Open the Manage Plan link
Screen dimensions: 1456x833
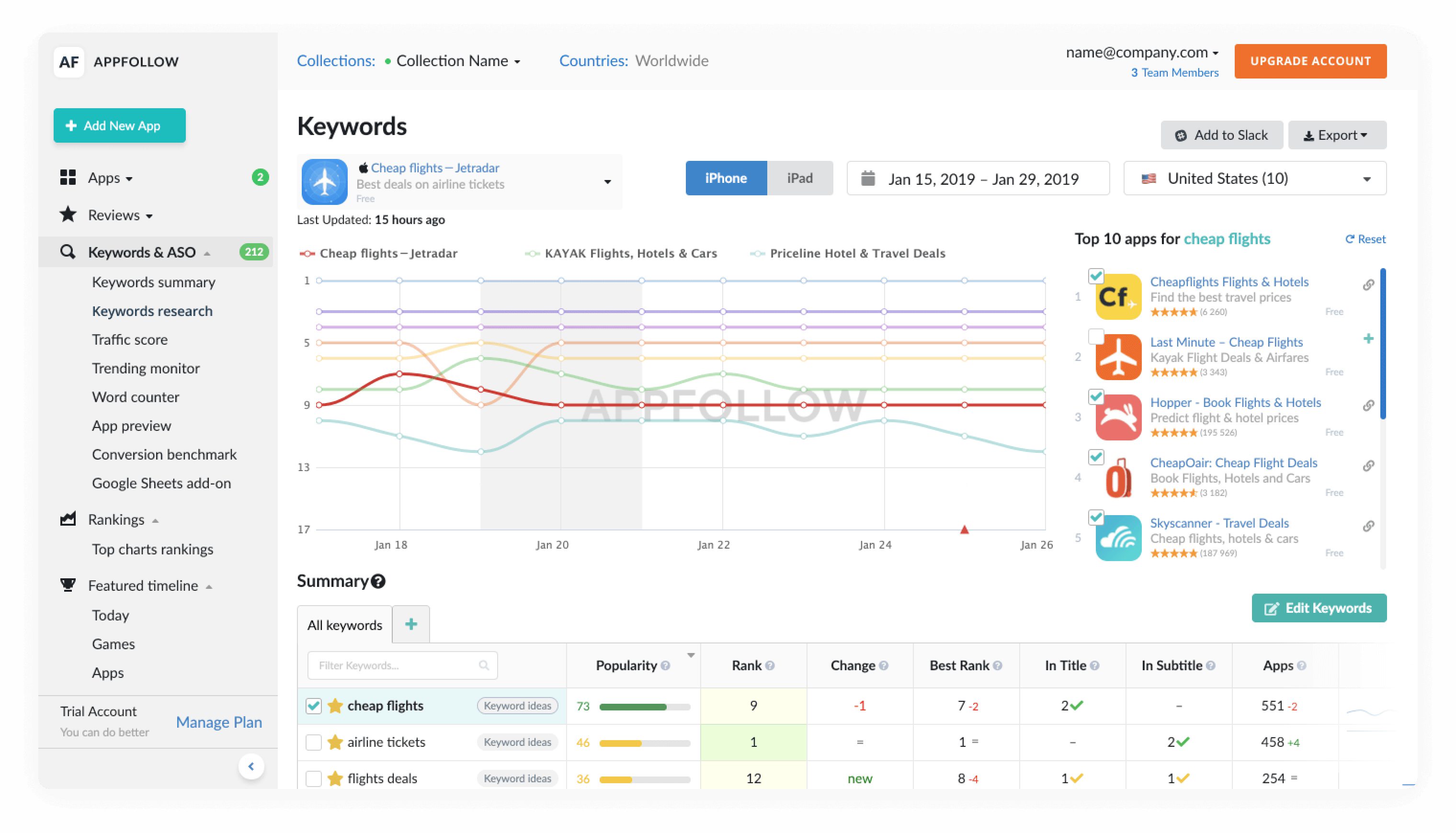click(x=219, y=722)
